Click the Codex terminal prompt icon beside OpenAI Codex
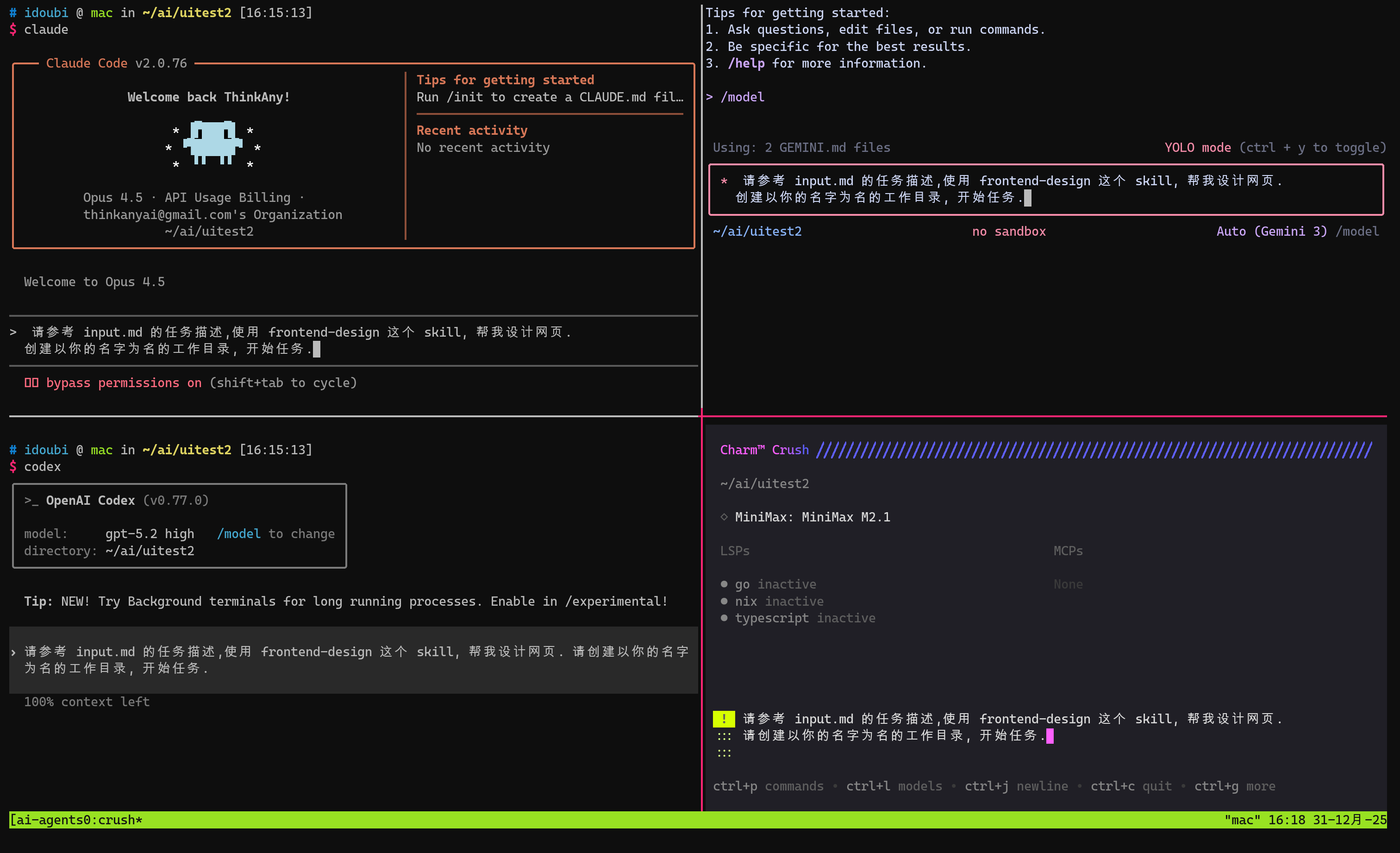Viewport: 1400px width, 853px height. 31,501
